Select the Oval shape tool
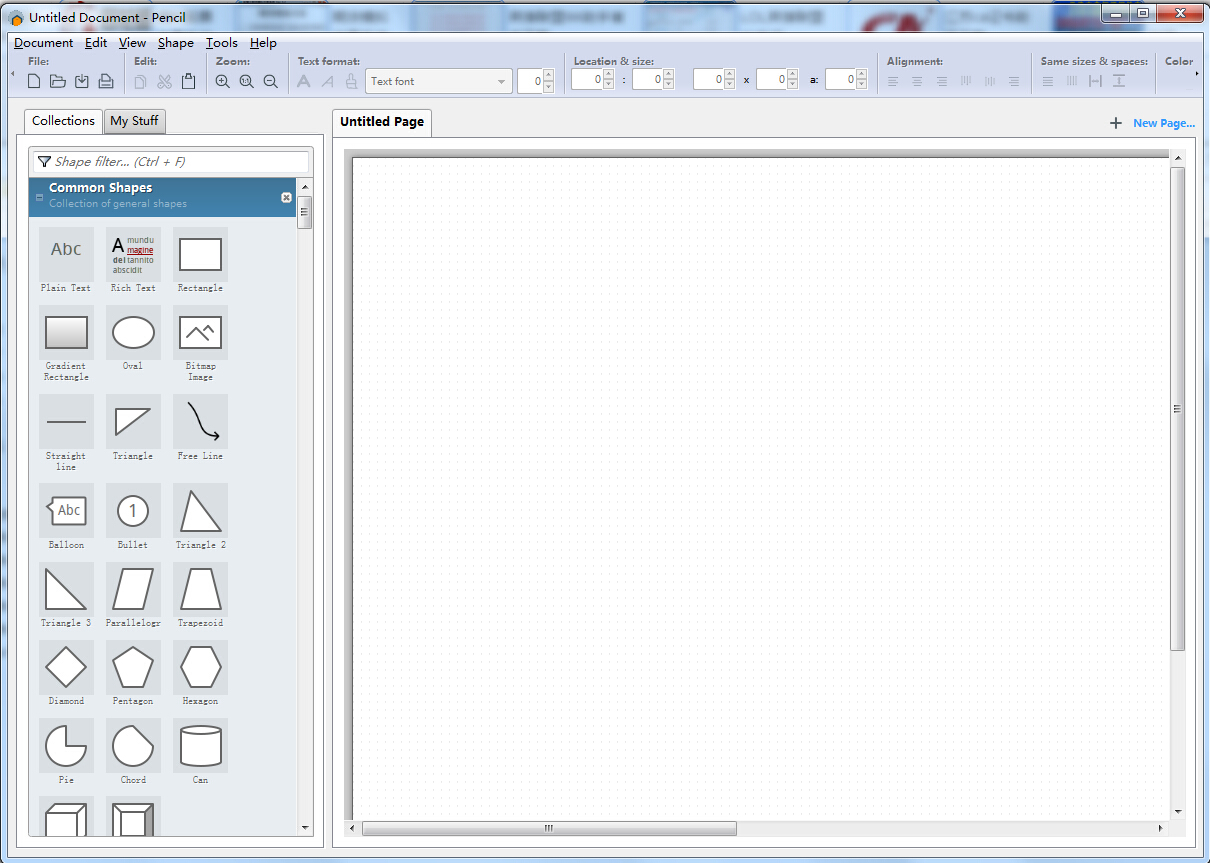The height and width of the screenshot is (863, 1210). pyautogui.click(x=133, y=332)
